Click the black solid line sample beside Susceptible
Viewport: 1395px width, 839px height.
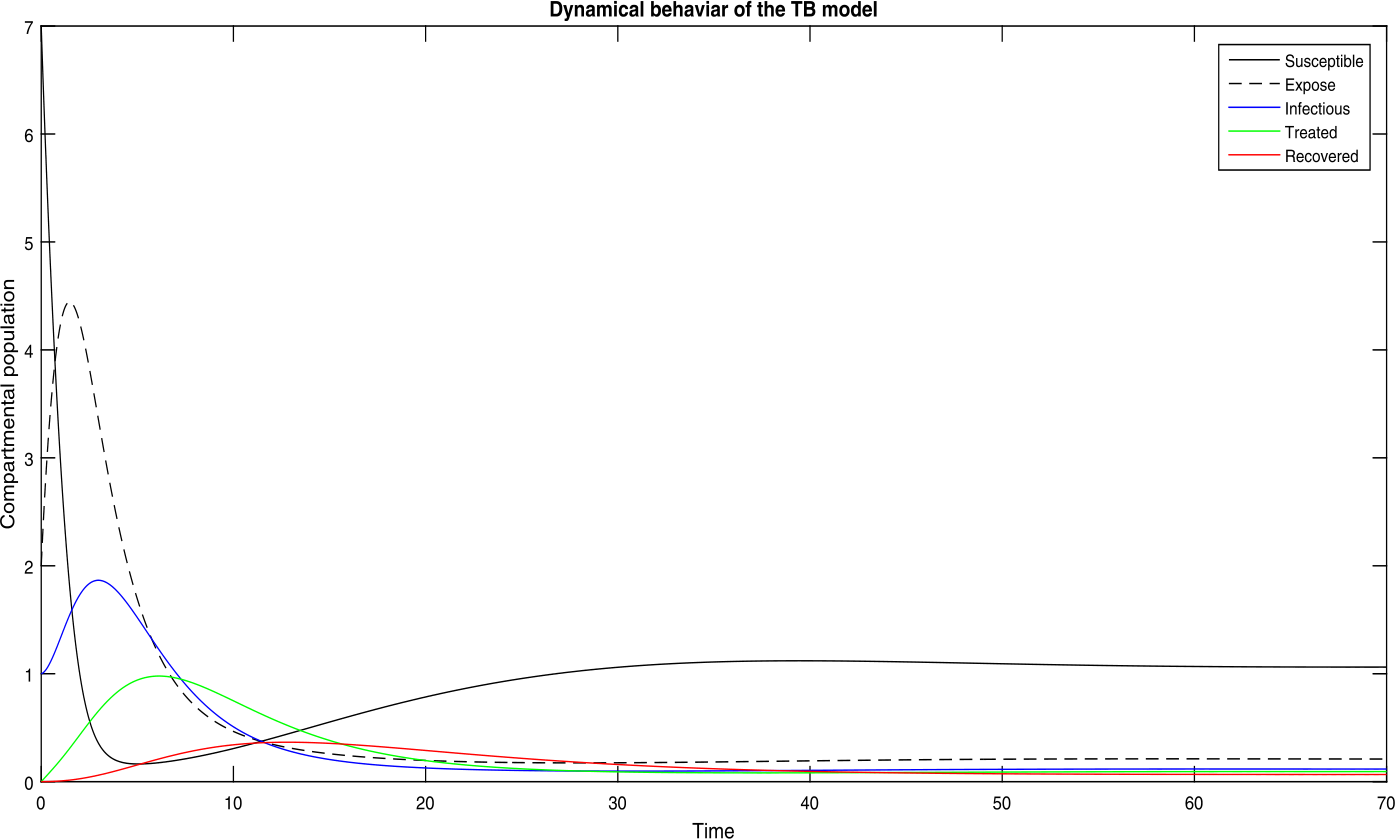click(1253, 62)
